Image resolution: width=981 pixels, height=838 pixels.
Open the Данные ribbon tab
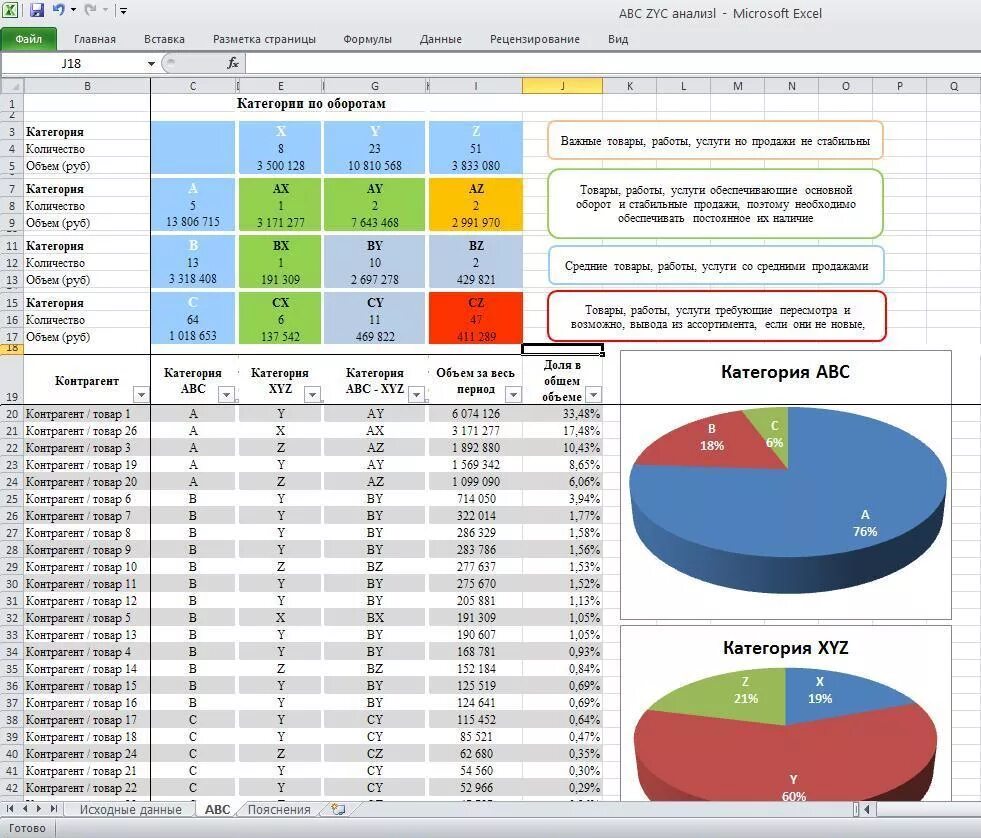point(440,39)
